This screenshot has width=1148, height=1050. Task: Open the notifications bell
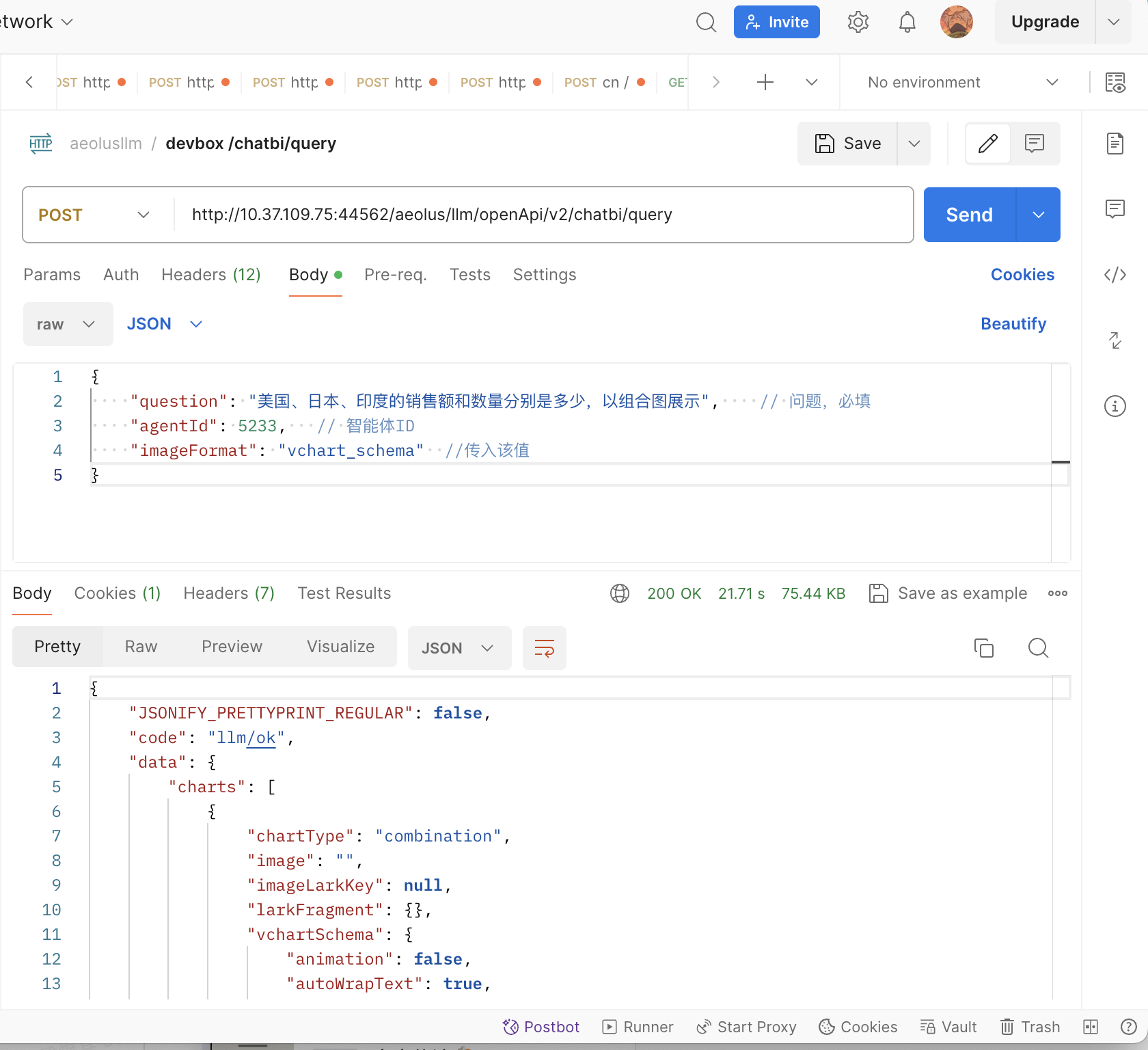coord(907,22)
